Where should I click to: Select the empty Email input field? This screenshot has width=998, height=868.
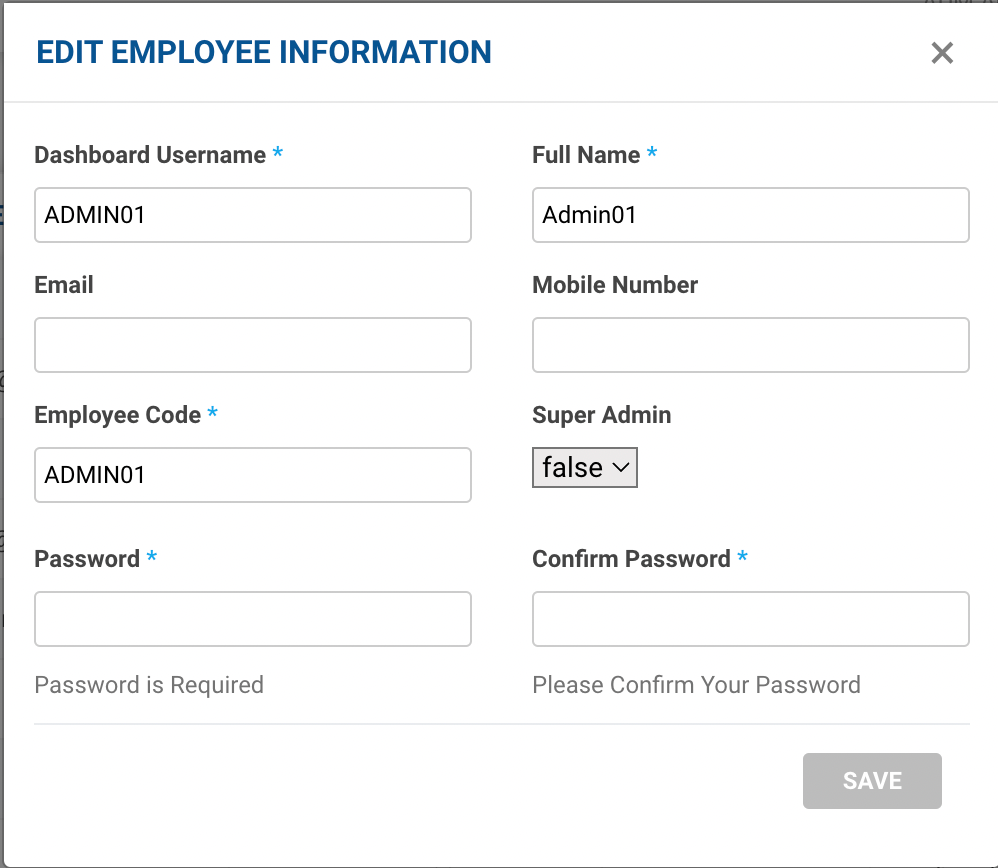[252, 345]
